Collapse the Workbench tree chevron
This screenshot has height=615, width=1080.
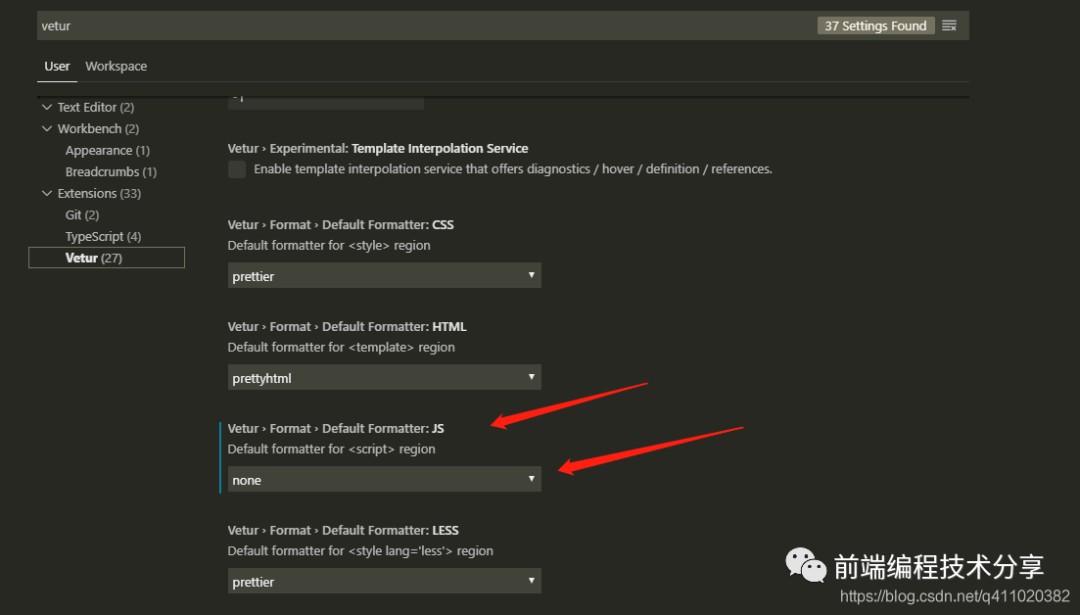[47, 128]
